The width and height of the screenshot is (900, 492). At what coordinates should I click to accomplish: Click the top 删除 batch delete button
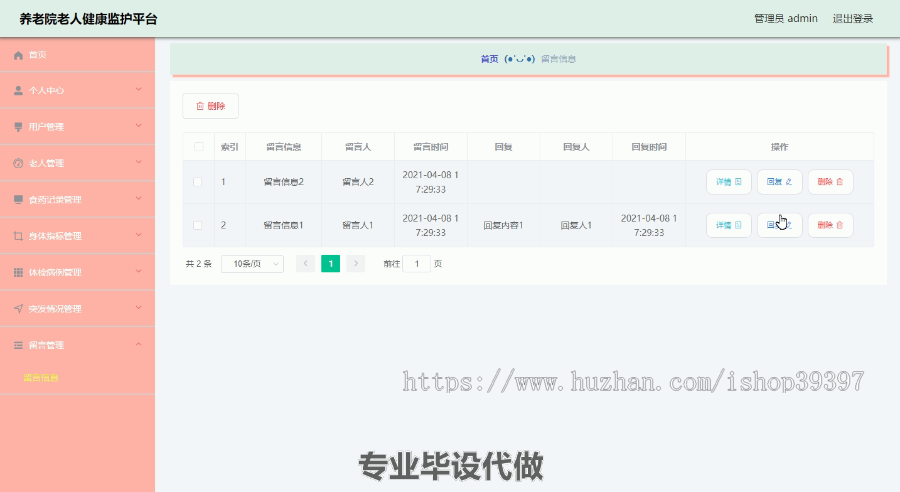click(211, 106)
